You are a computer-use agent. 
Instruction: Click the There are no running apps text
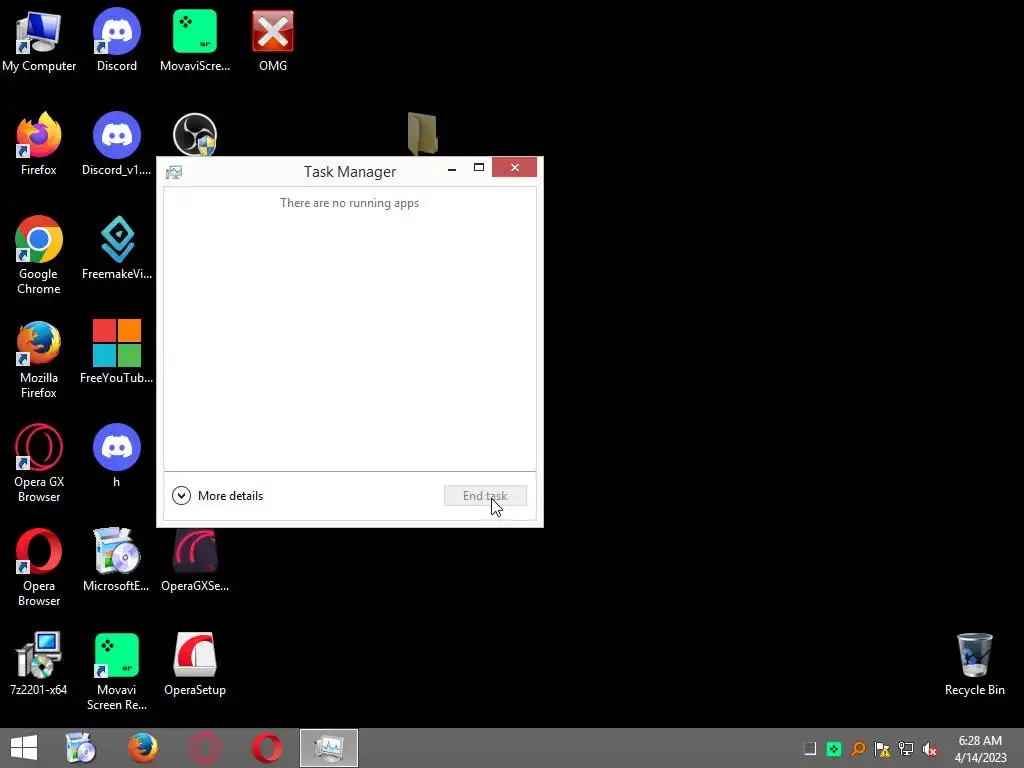click(x=349, y=203)
